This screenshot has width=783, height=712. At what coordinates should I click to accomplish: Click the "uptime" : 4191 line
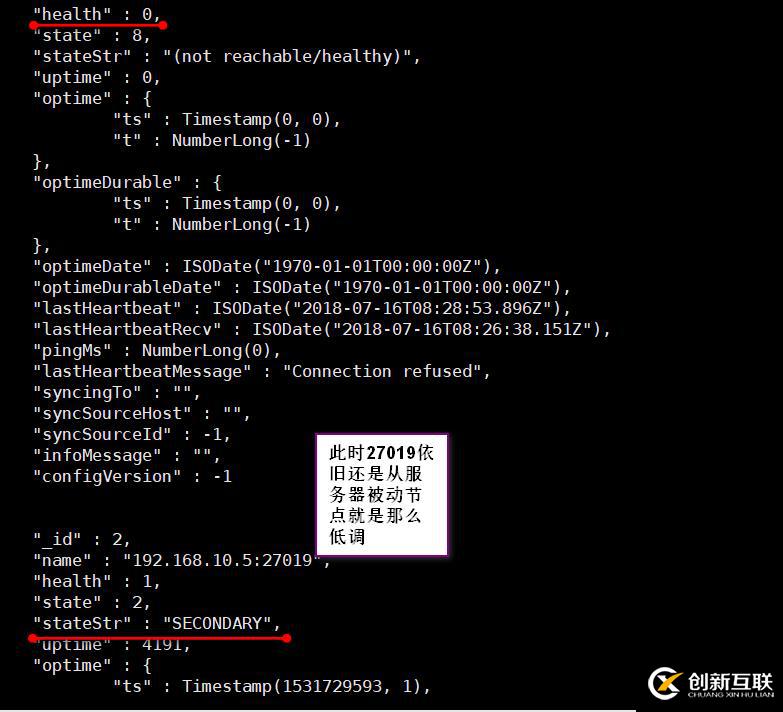[x=112, y=645]
